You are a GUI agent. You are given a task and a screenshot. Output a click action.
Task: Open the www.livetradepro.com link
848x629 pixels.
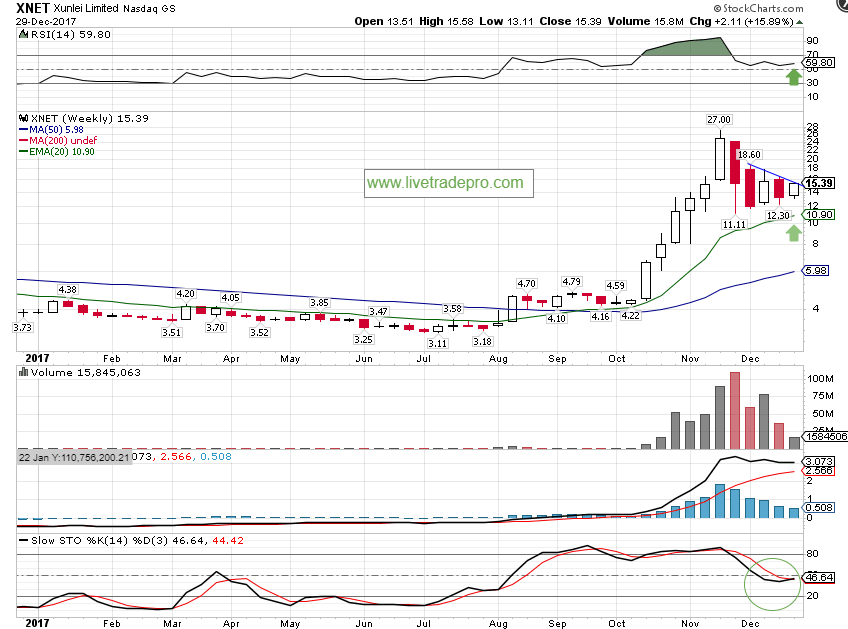(445, 183)
